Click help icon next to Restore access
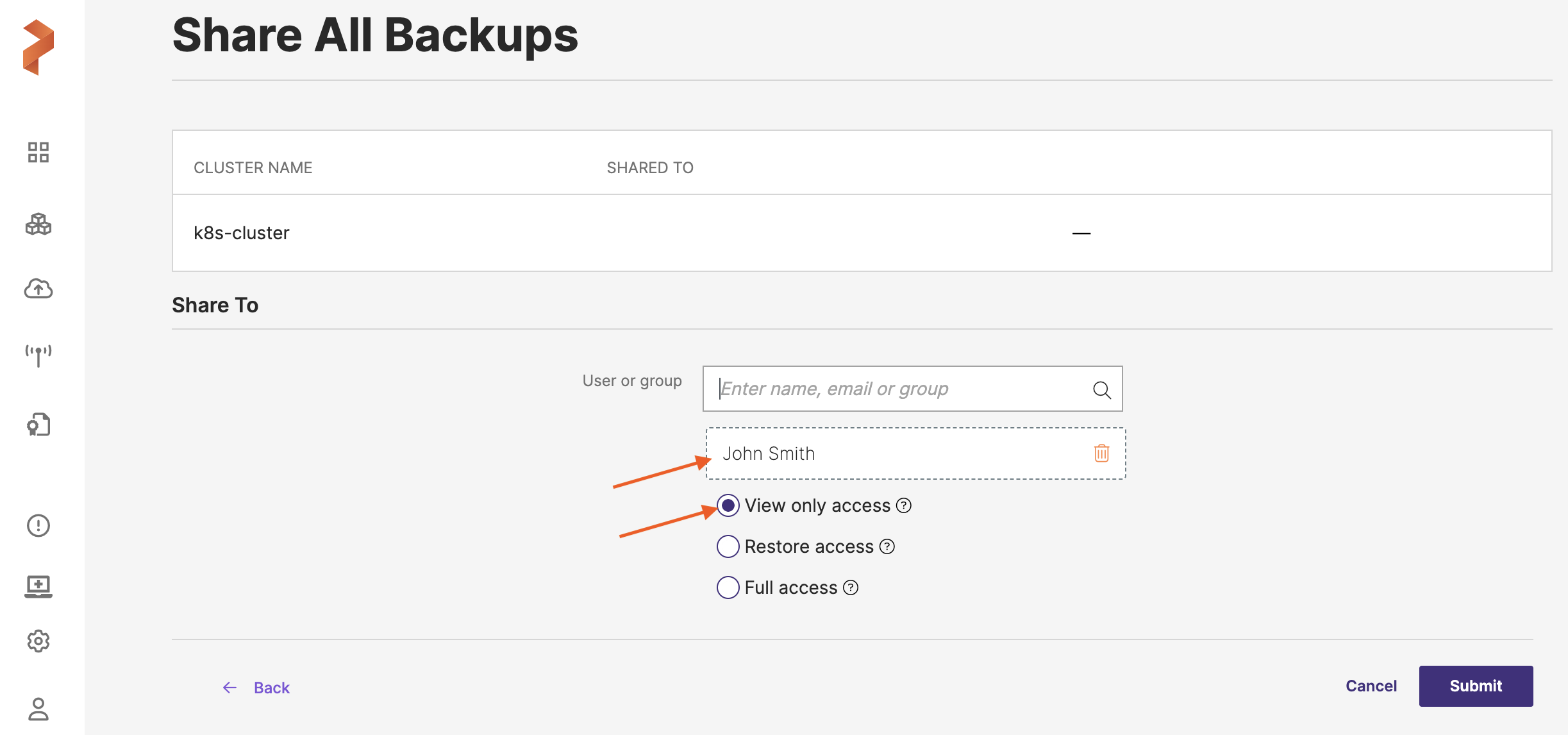The height and width of the screenshot is (735, 1568). coord(887,546)
